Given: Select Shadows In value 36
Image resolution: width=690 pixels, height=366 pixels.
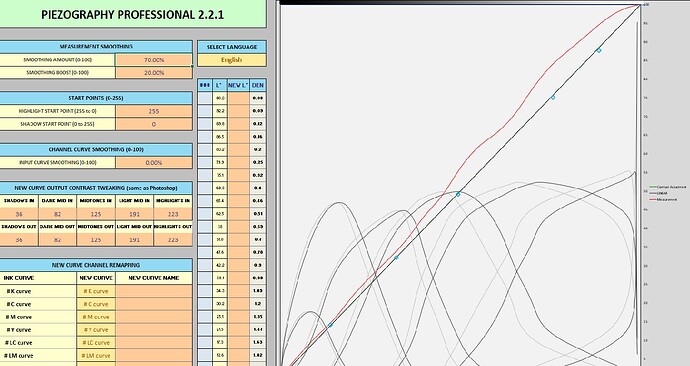Looking at the screenshot, I should tap(19, 214).
